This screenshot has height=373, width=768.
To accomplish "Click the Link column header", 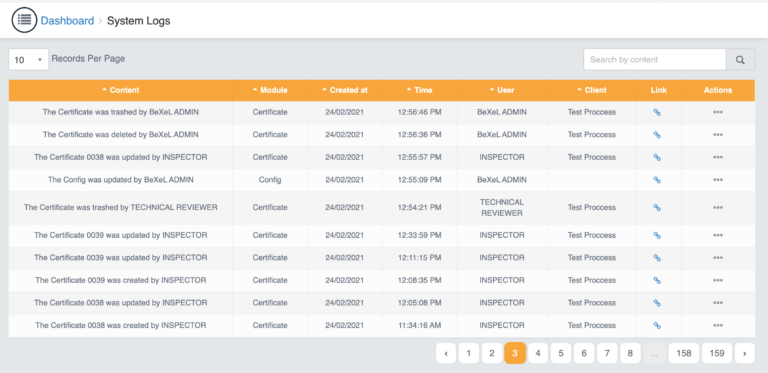I will (659, 90).
